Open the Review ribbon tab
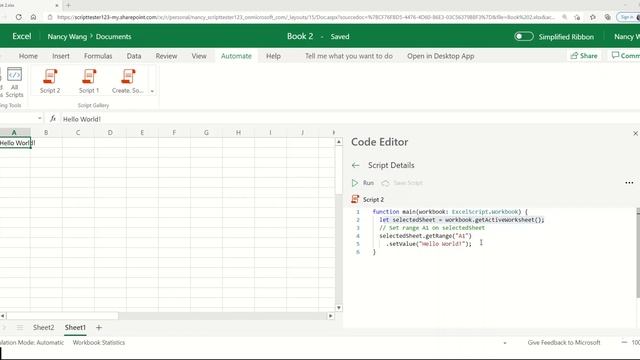640x360 pixels. pyautogui.click(x=166, y=56)
